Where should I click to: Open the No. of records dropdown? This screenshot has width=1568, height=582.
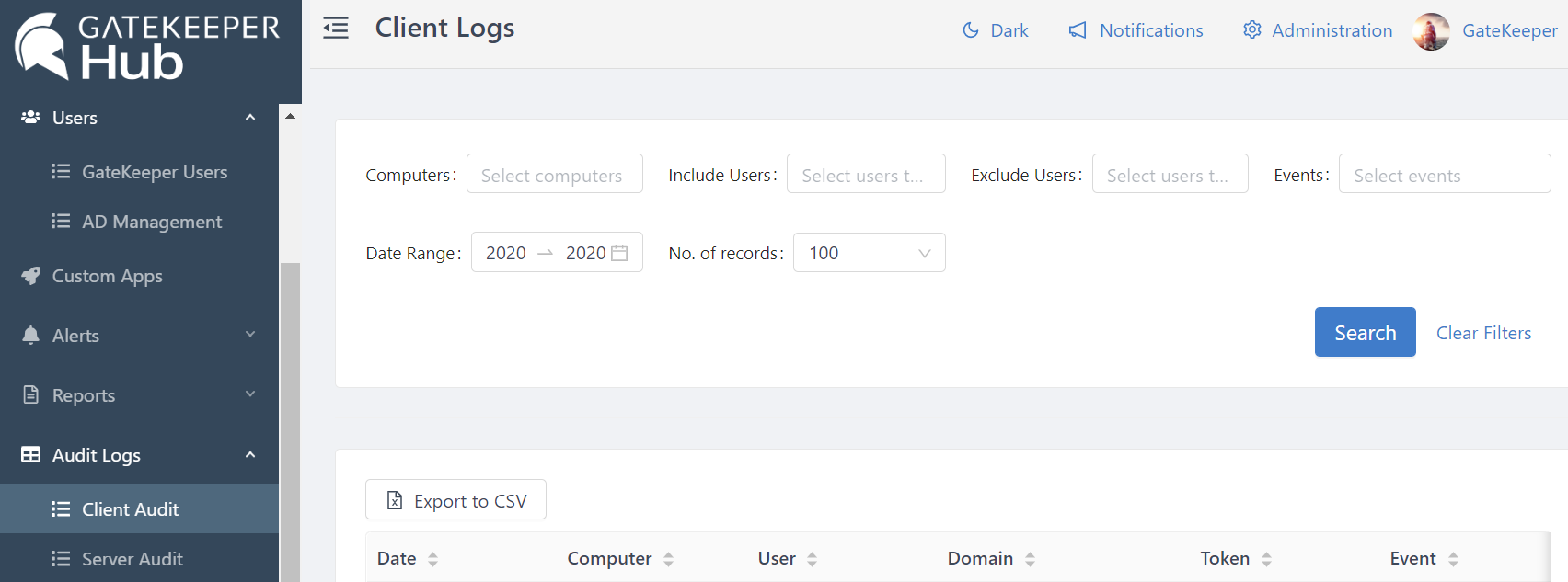coord(869,253)
